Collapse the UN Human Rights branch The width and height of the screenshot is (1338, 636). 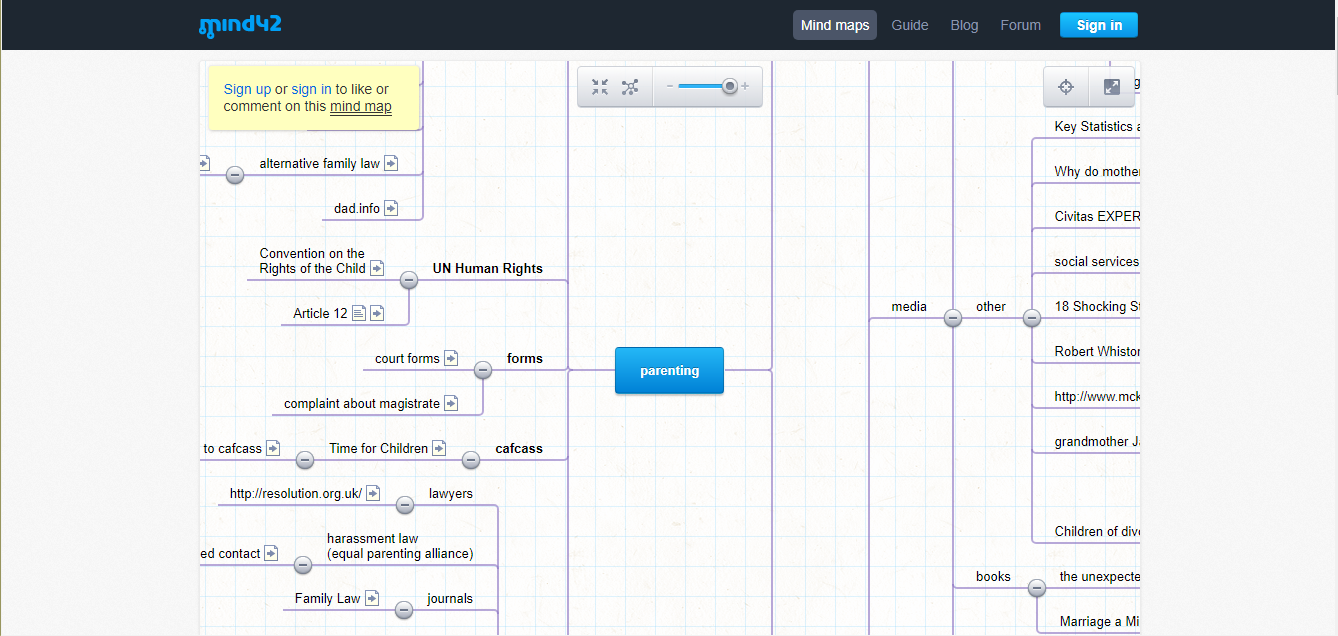click(x=409, y=280)
